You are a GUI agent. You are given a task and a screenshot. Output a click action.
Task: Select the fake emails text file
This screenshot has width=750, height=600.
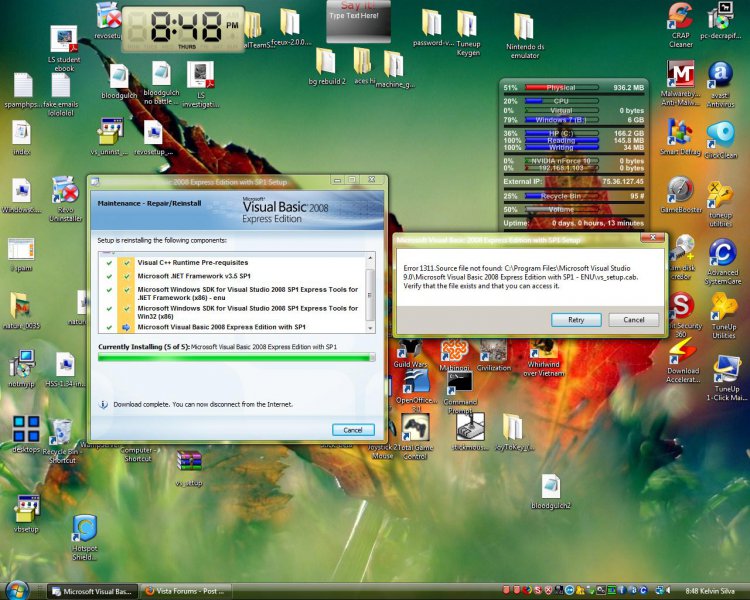tap(61, 95)
